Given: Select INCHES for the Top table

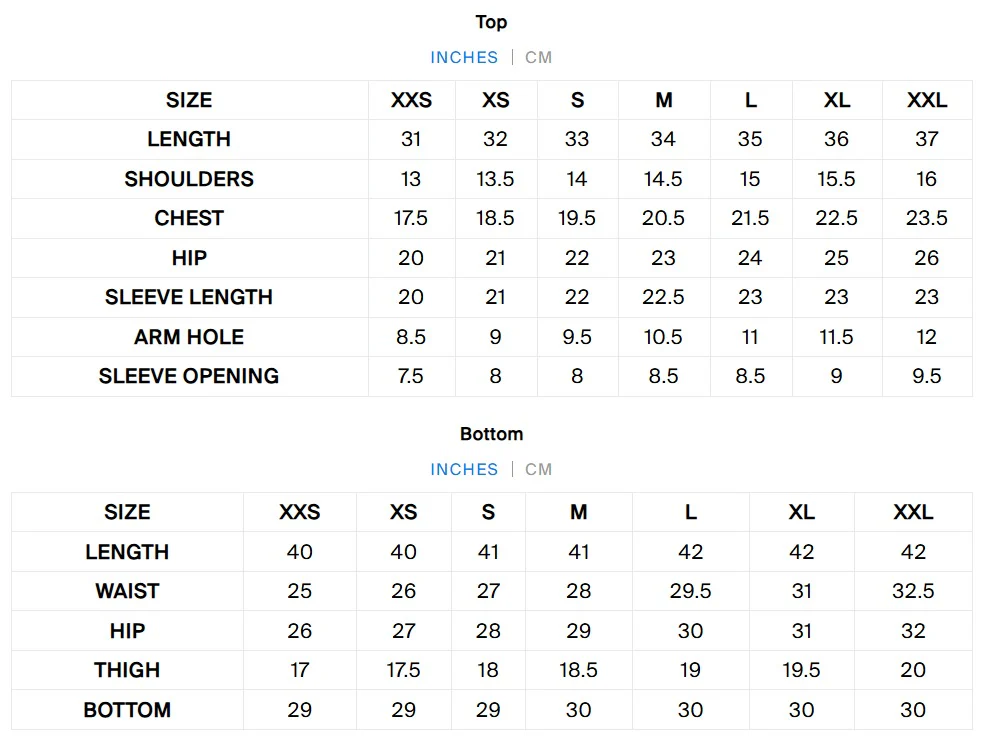Looking at the screenshot, I should [x=464, y=57].
